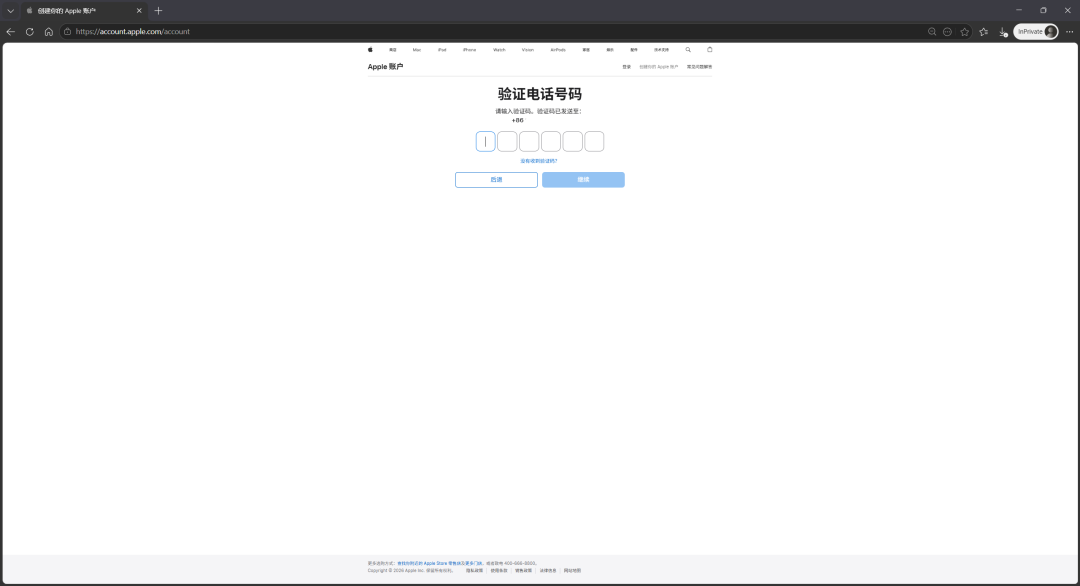Open the favorites list icon in toolbar
This screenshot has width=1080, height=586.
pyautogui.click(x=983, y=32)
